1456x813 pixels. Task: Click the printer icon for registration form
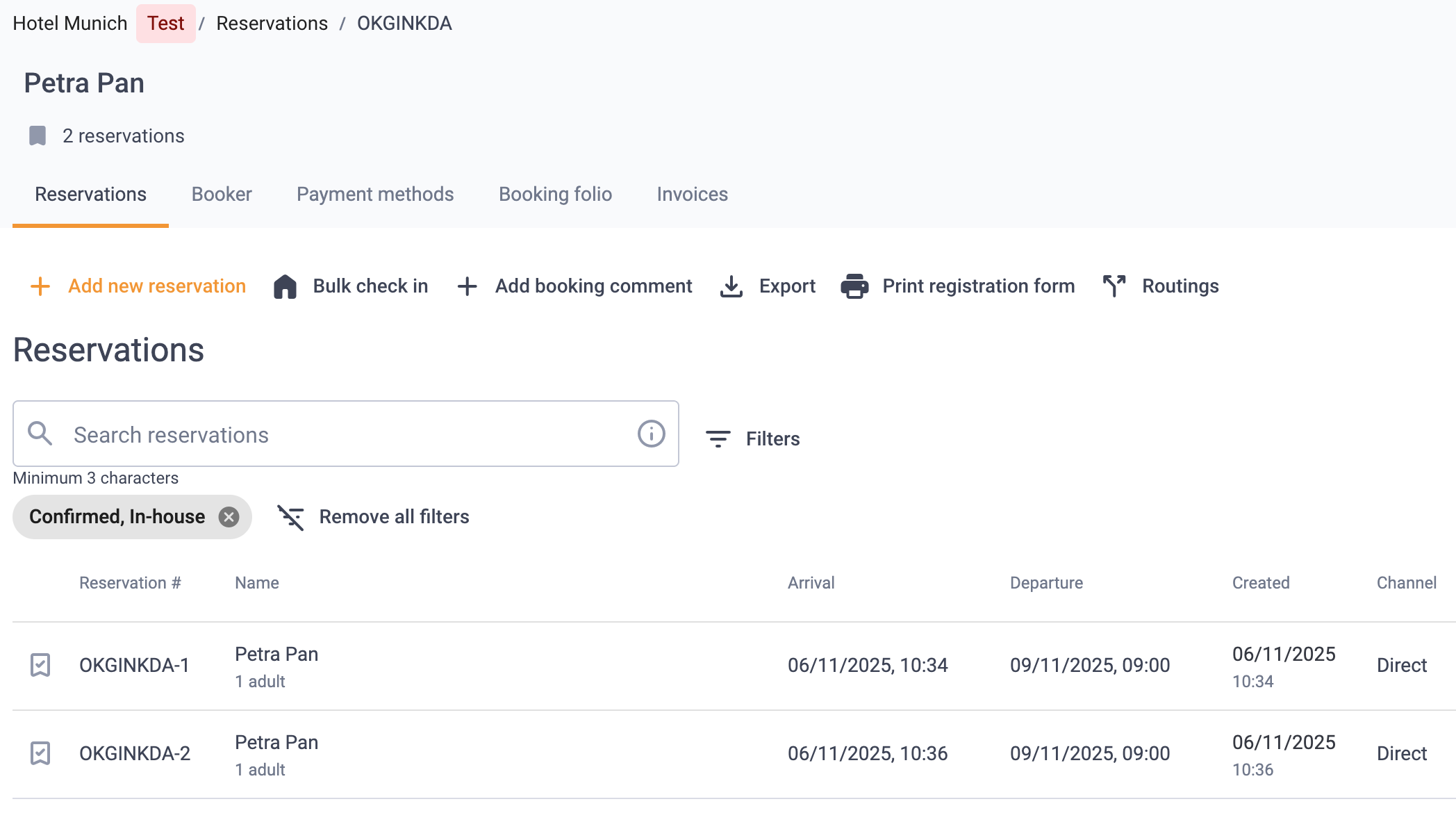click(854, 286)
